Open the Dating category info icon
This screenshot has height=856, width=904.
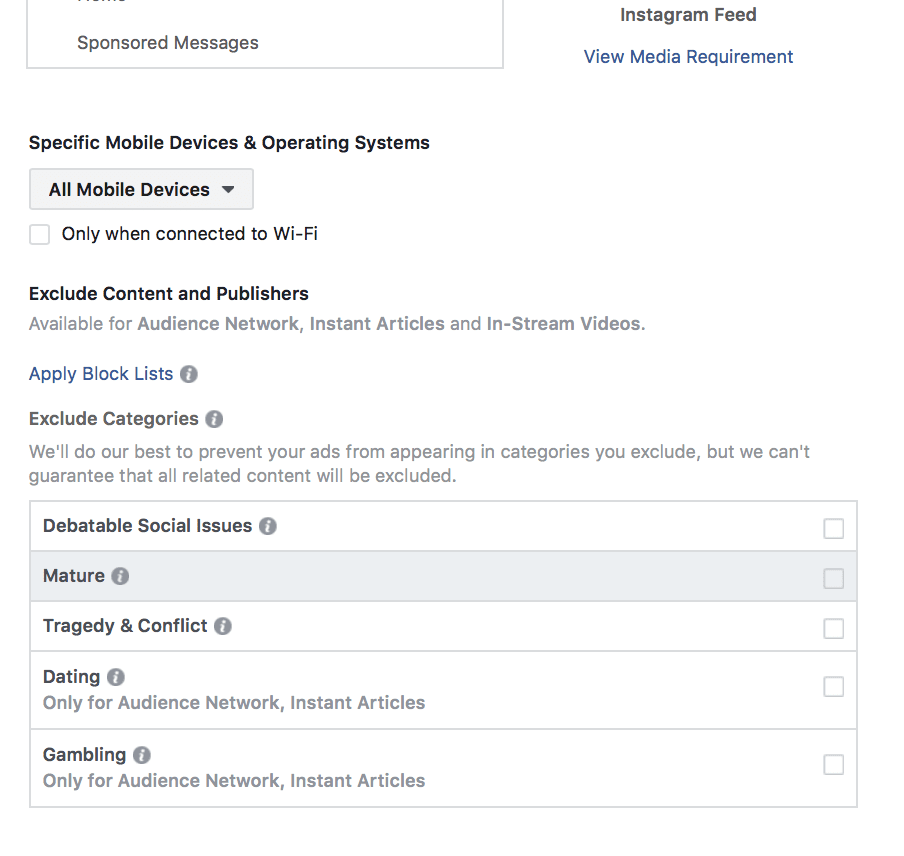pos(116,677)
